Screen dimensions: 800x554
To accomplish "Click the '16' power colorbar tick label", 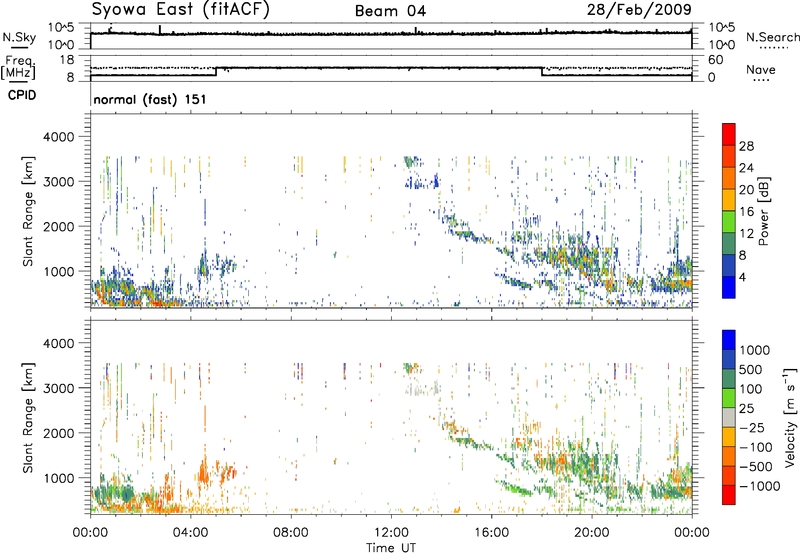I will coord(746,212).
